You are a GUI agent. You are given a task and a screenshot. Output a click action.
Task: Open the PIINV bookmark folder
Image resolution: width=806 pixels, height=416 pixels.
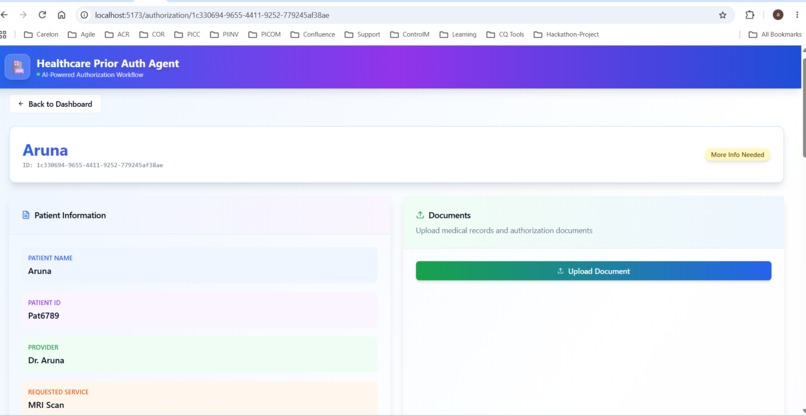click(224, 34)
